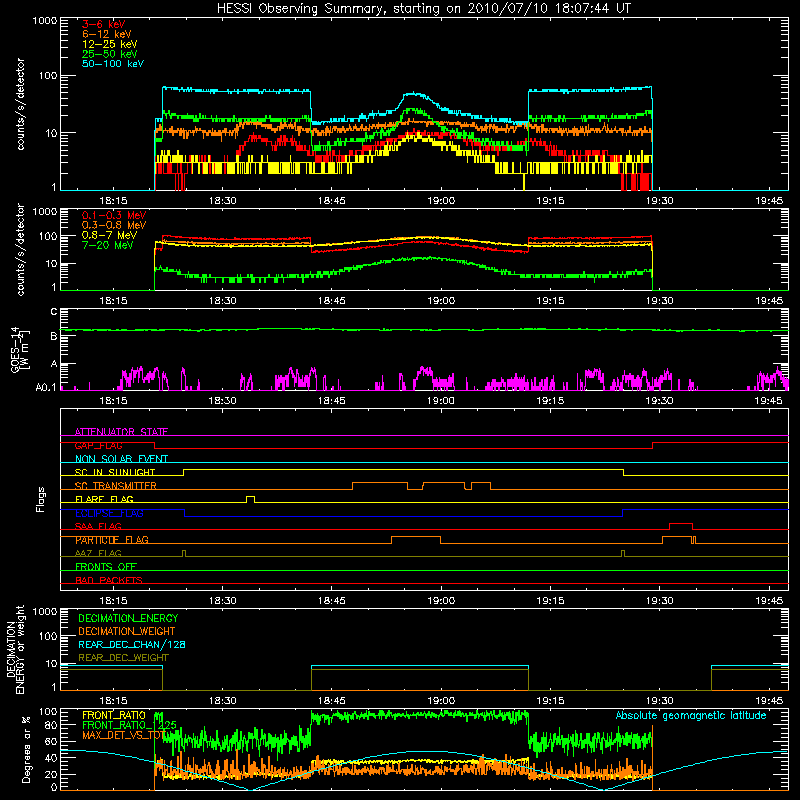Click the MAX_DET_VS_TOT legend entry
Viewport: 800px width, 800px height.
pyautogui.click(x=124, y=735)
